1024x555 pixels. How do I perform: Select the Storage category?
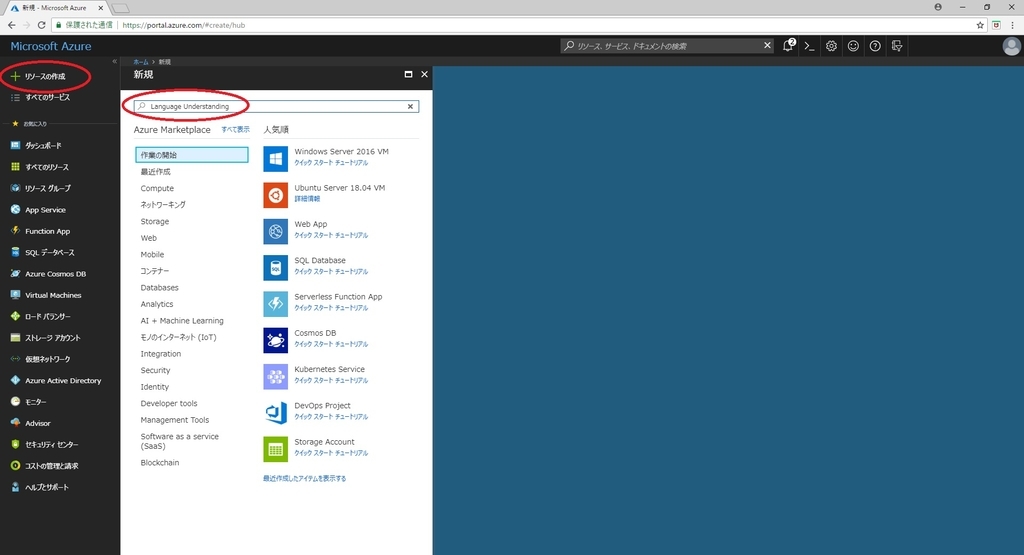[x=155, y=221]
